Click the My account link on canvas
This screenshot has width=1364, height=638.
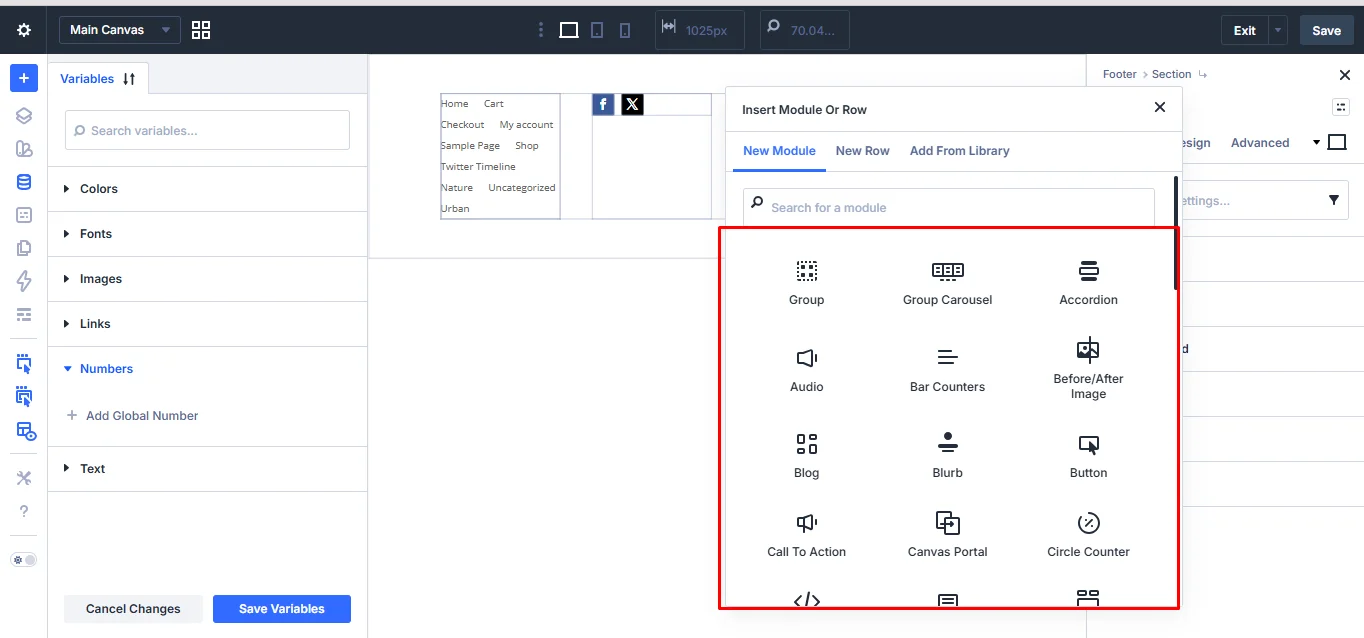click(x=526, y=125)
